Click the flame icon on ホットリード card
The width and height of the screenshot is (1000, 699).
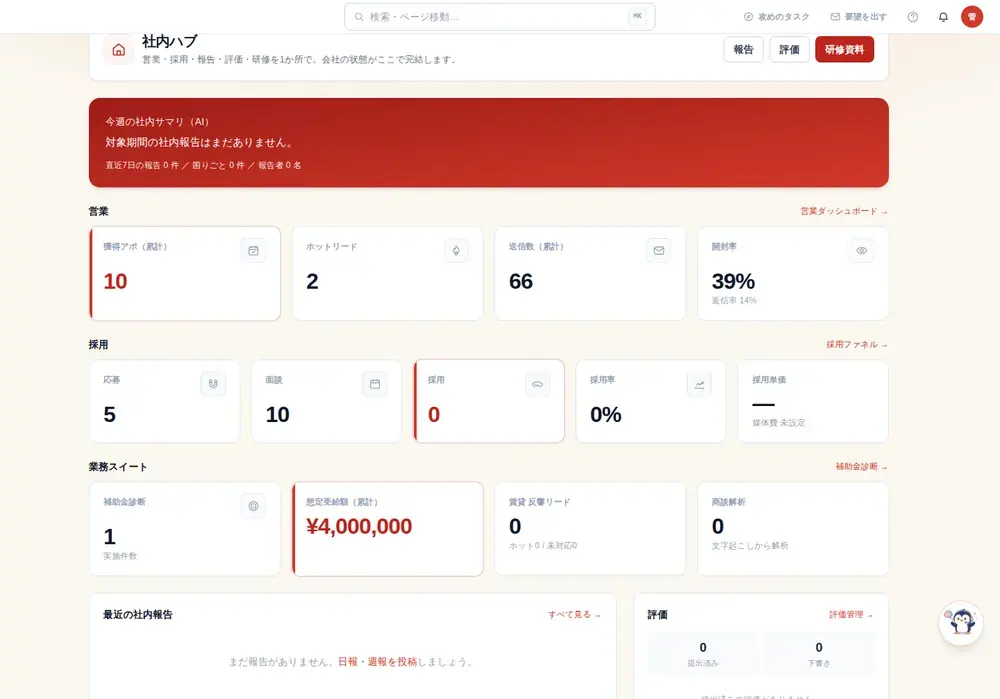click(456, 251)
